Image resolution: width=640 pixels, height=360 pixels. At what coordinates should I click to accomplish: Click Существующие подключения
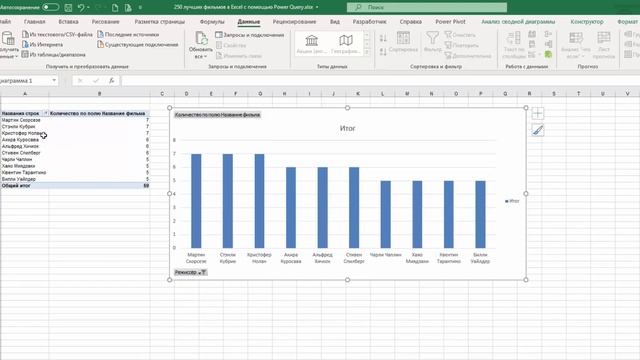pyautogui.click(x=138, y=44)
